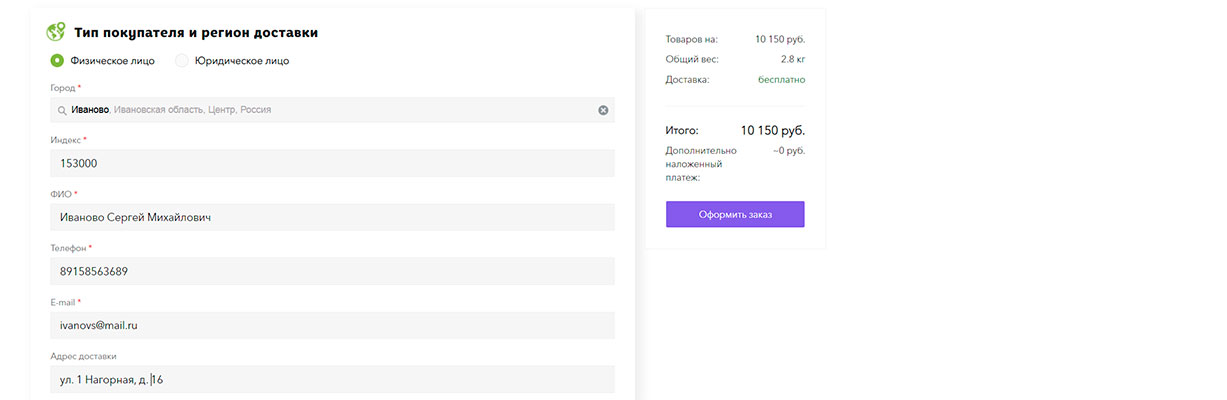Screen dimensions: 1227x400
Task: Click the 'Индекс' field with 153000
Action: pyautogui.click(x=332, y=163)
